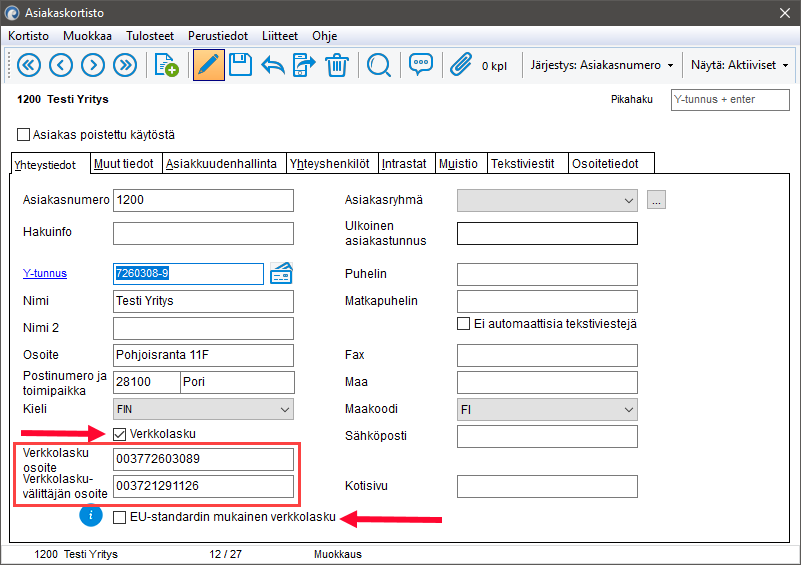Click the Kotisivu field
This screenshot has width=801, height=565.
point(547,486)
